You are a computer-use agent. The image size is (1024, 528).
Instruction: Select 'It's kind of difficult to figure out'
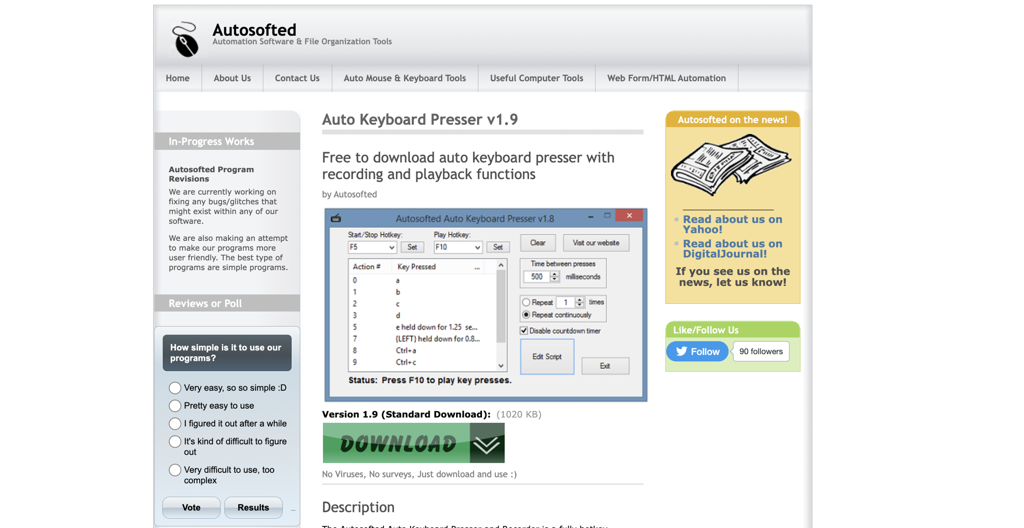[x=175, y=442]
